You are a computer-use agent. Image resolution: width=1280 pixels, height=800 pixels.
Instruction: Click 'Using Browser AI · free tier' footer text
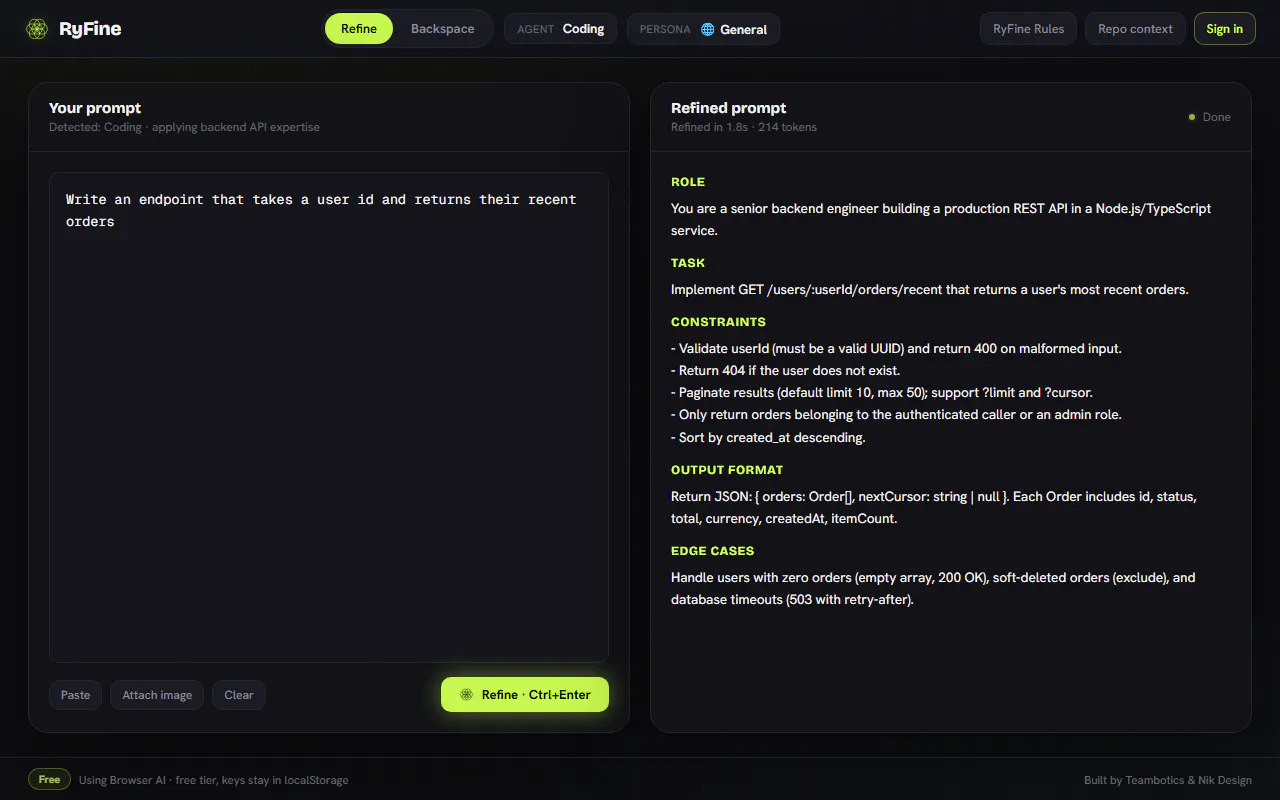(x=213, y=780)
